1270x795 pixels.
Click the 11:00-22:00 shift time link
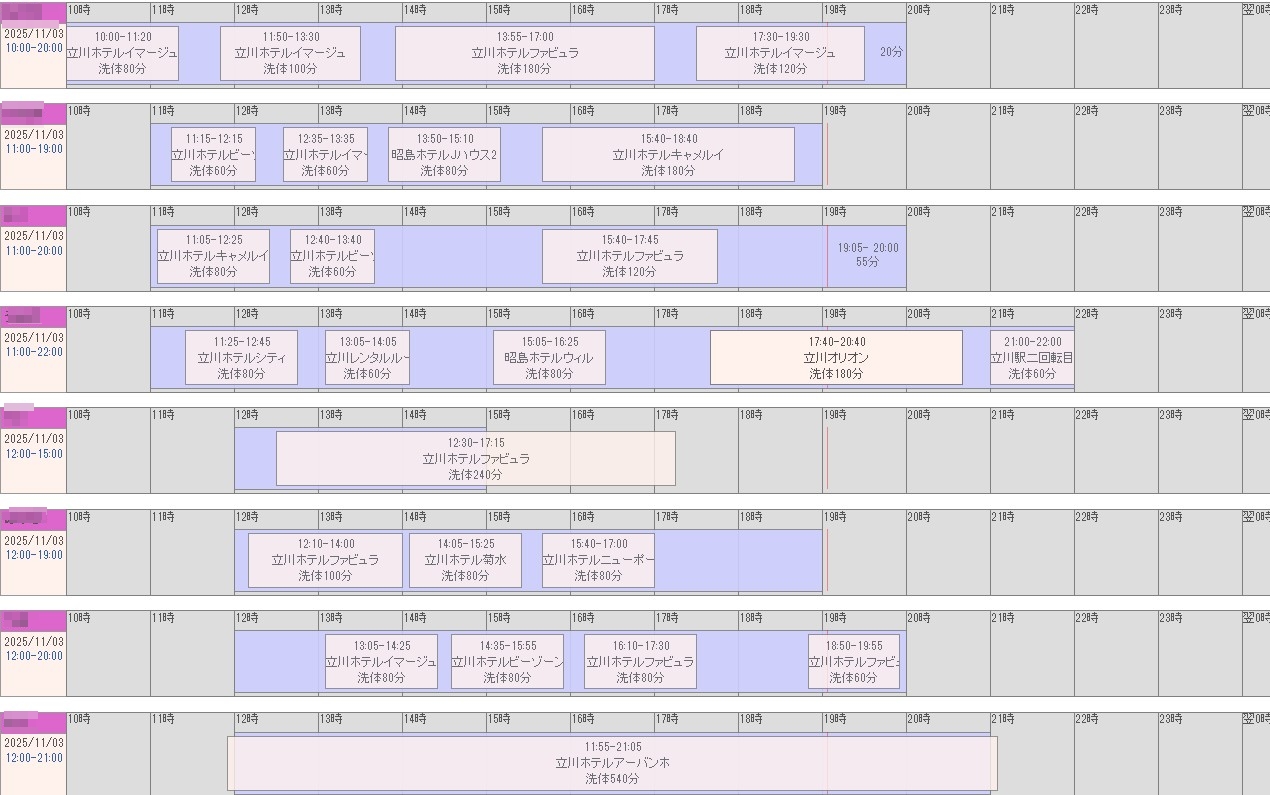click(x=33, y=352)
